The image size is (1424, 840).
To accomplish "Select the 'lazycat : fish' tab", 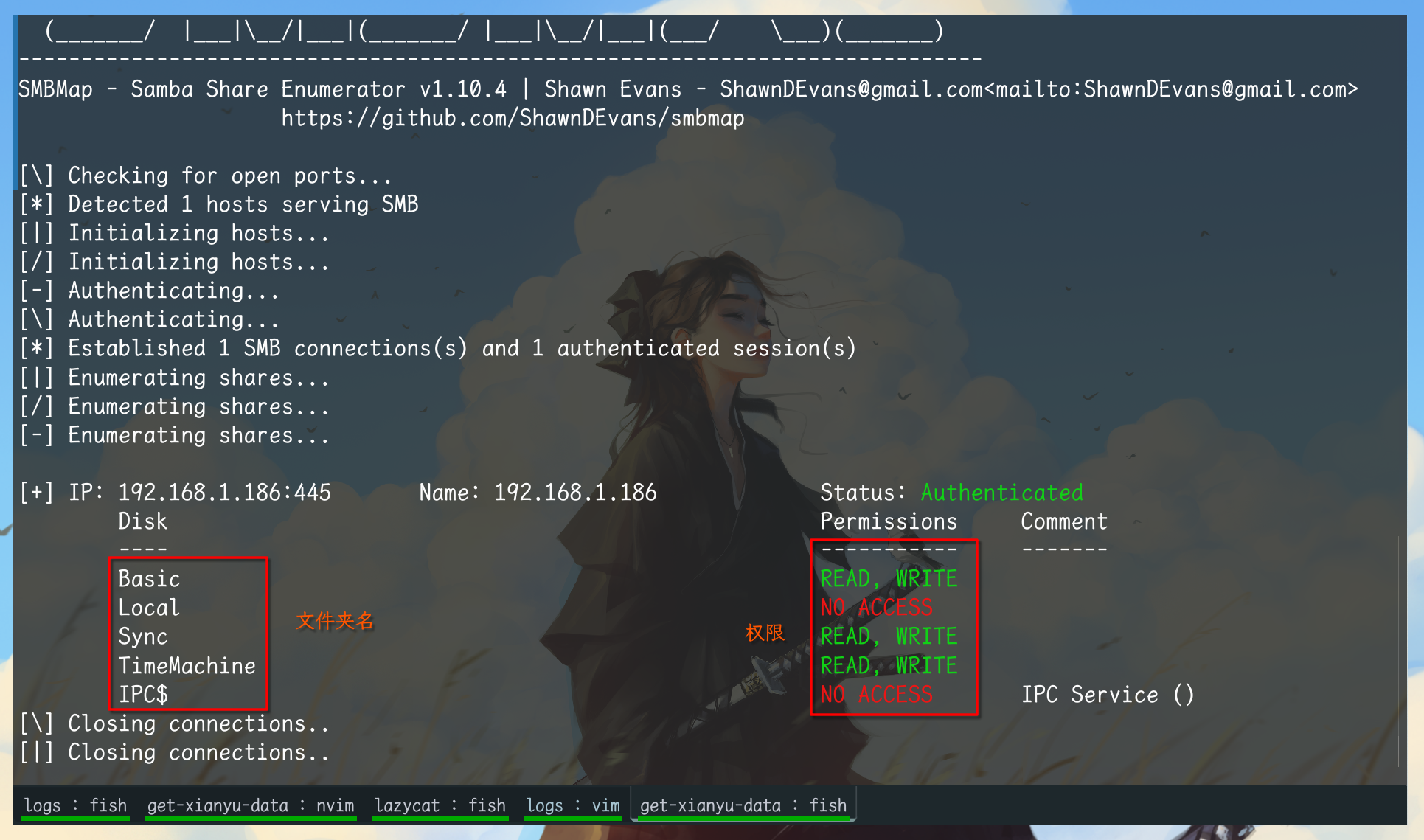I will 440,805.
